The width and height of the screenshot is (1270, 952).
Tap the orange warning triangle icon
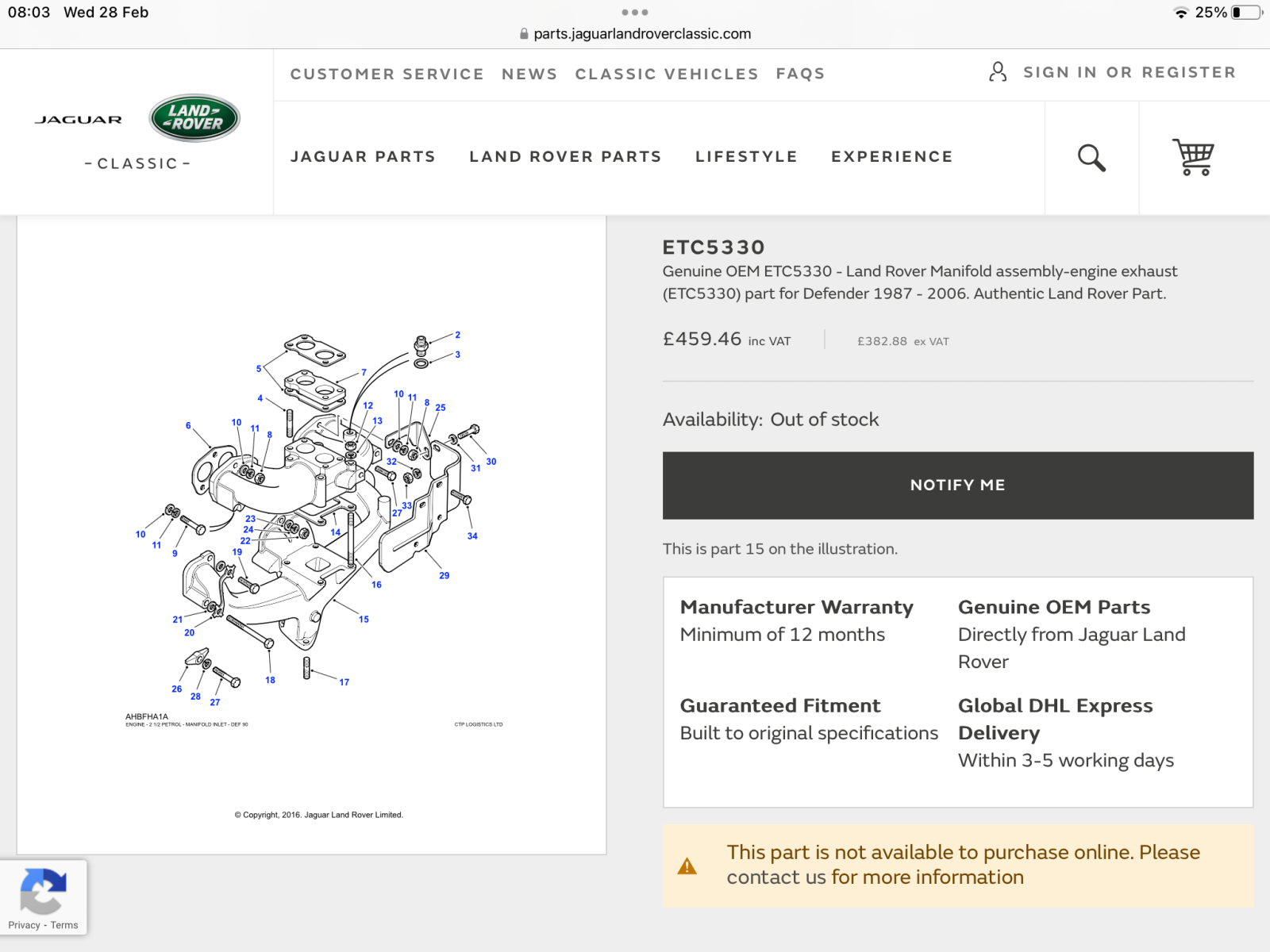[x=687, y=866]
